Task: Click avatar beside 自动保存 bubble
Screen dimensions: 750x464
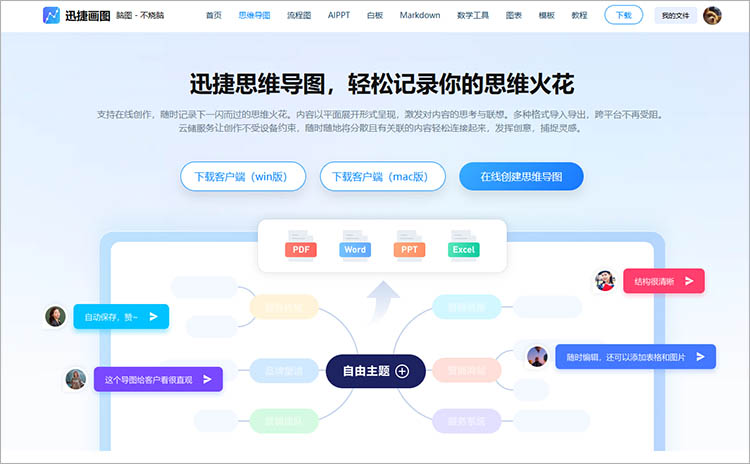Action: 55,316
